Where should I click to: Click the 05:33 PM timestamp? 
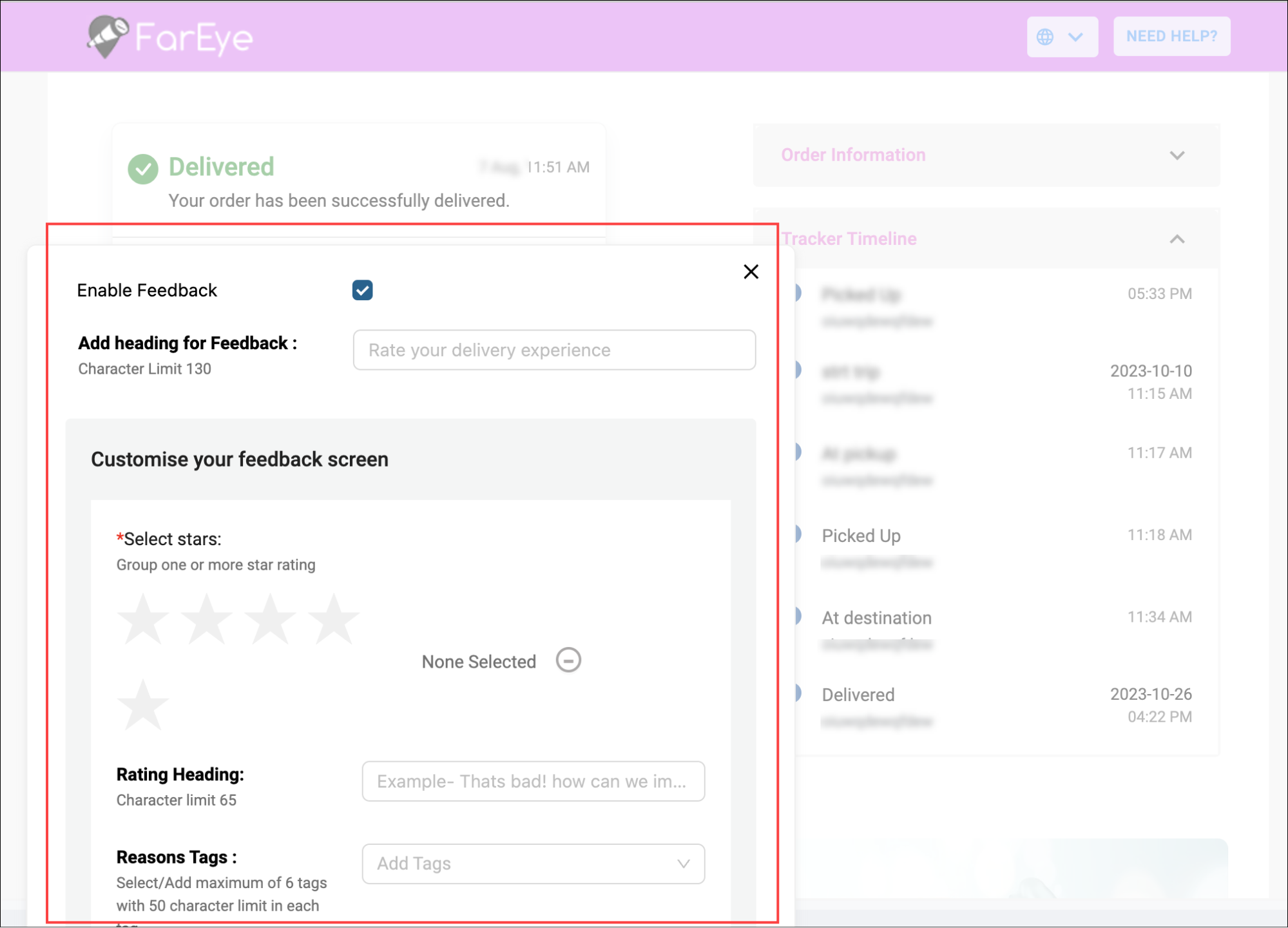point(1159,294)
